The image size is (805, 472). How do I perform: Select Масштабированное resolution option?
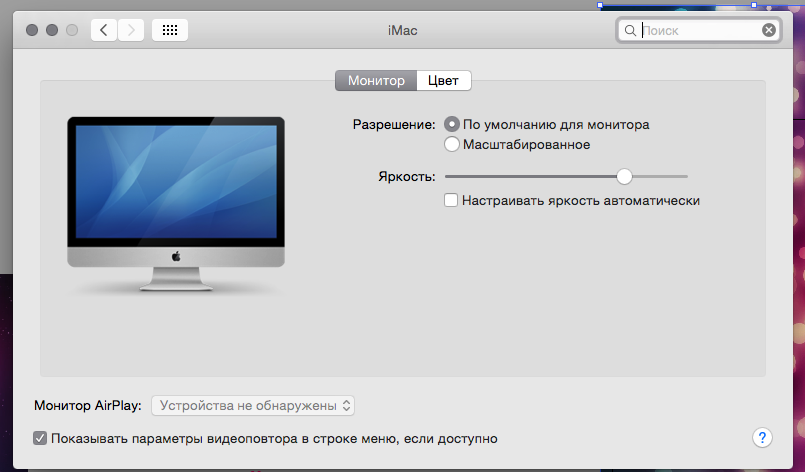[452, 144]
